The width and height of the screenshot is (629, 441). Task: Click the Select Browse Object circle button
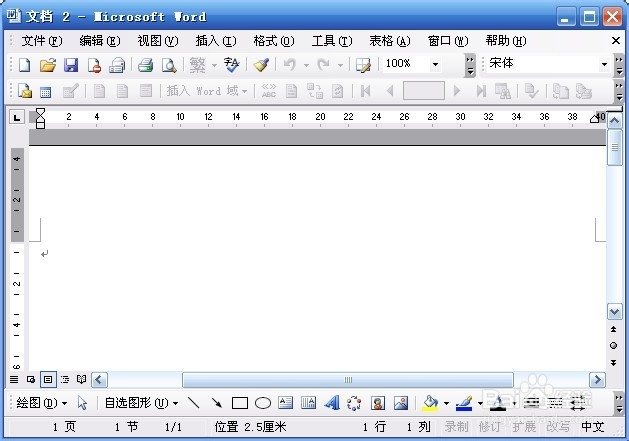point(613,345)
